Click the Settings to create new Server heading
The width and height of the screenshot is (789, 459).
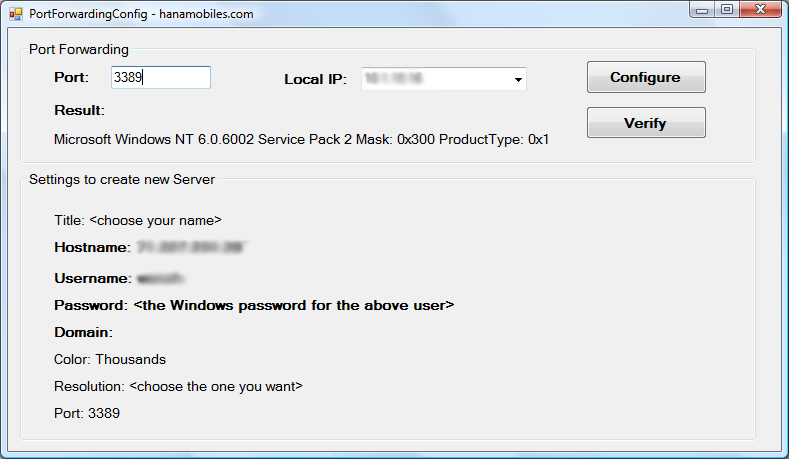[122, 180]
